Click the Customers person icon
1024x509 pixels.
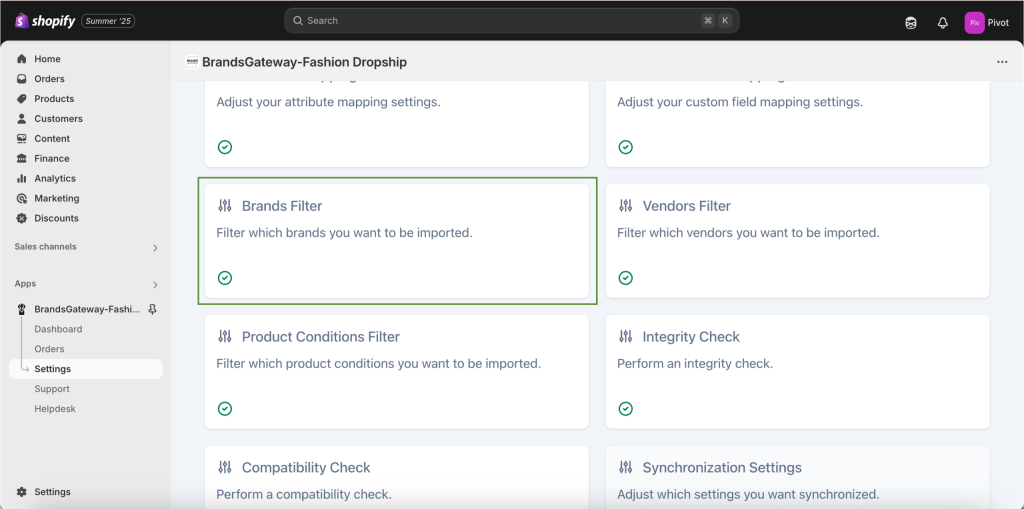coord(22,118)
